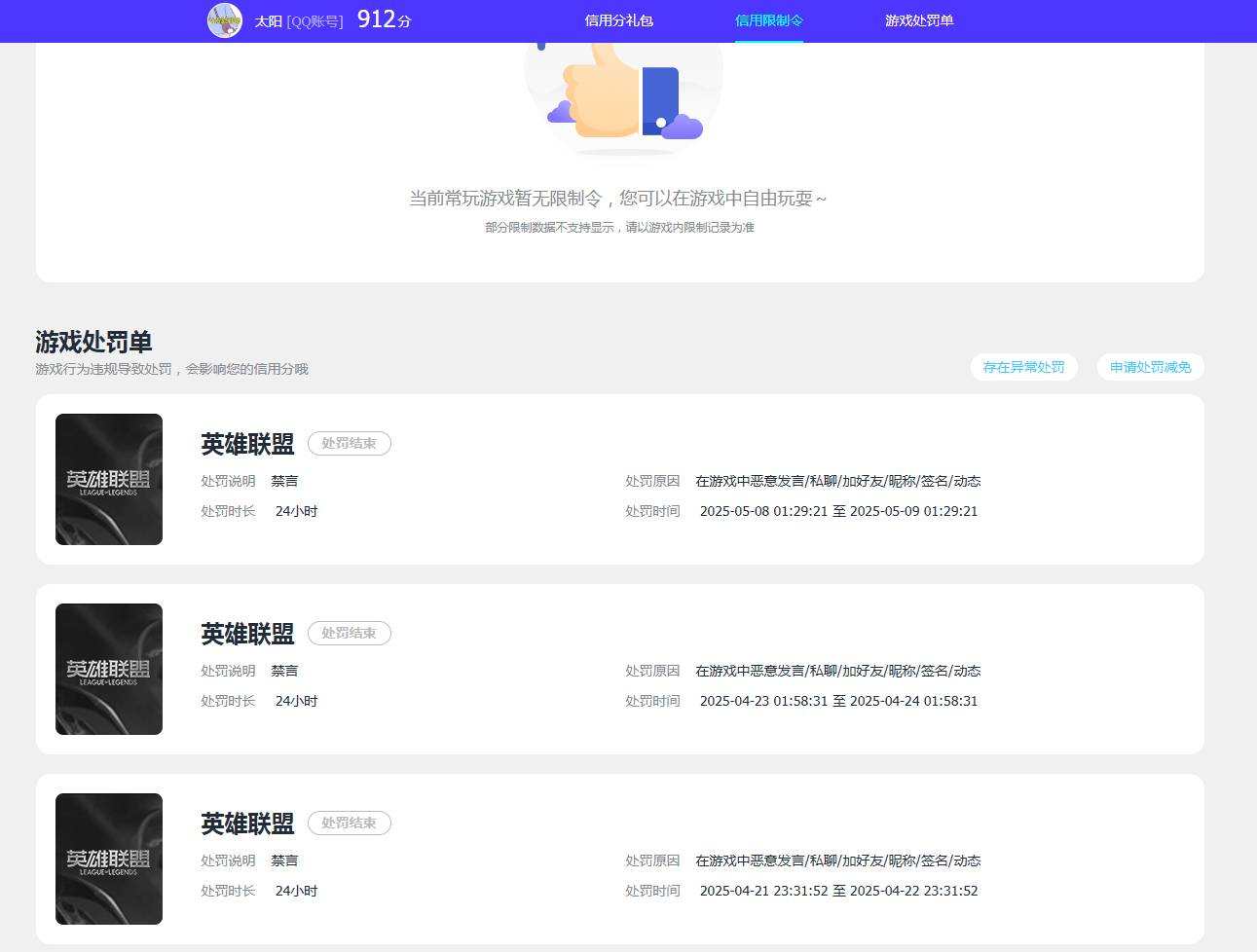This screenshot has width=1257, height=952.
Task: Click the 禁言 description in the 2025-04-23 penalty
Action: (284, 671)
